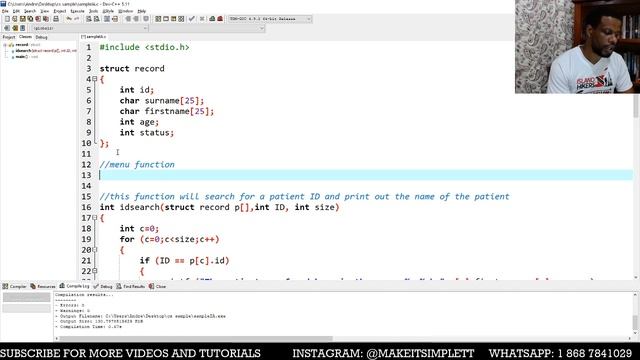The image size is (640, 360).
Task: Click on the "//menu function" comment line
Action: coord(137,164)
